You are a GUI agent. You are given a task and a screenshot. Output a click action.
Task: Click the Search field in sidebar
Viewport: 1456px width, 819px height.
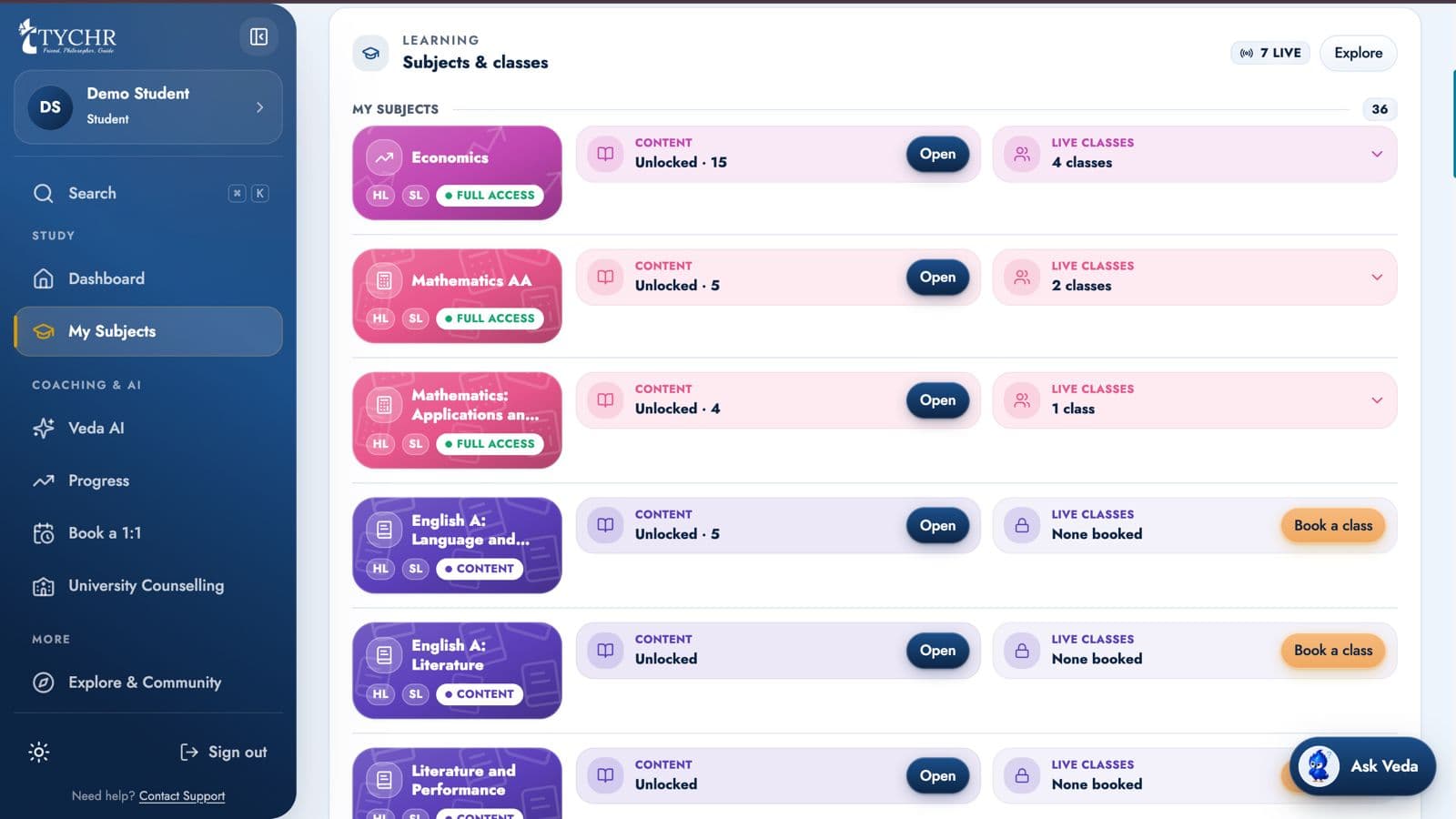pyautogui.click(x=148, y=193)
